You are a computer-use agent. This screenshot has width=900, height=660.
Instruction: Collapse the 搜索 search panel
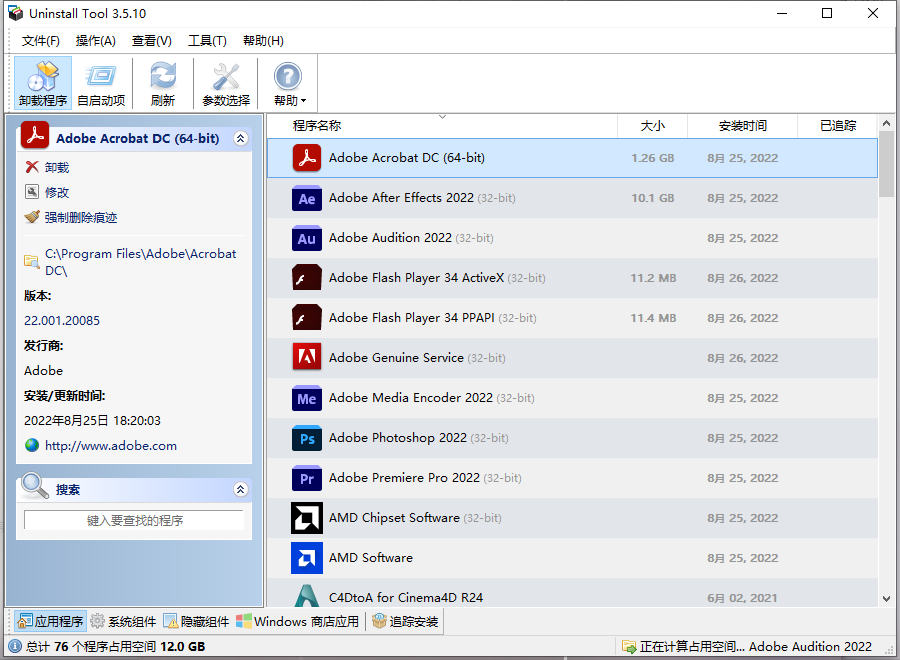[241, 489]
